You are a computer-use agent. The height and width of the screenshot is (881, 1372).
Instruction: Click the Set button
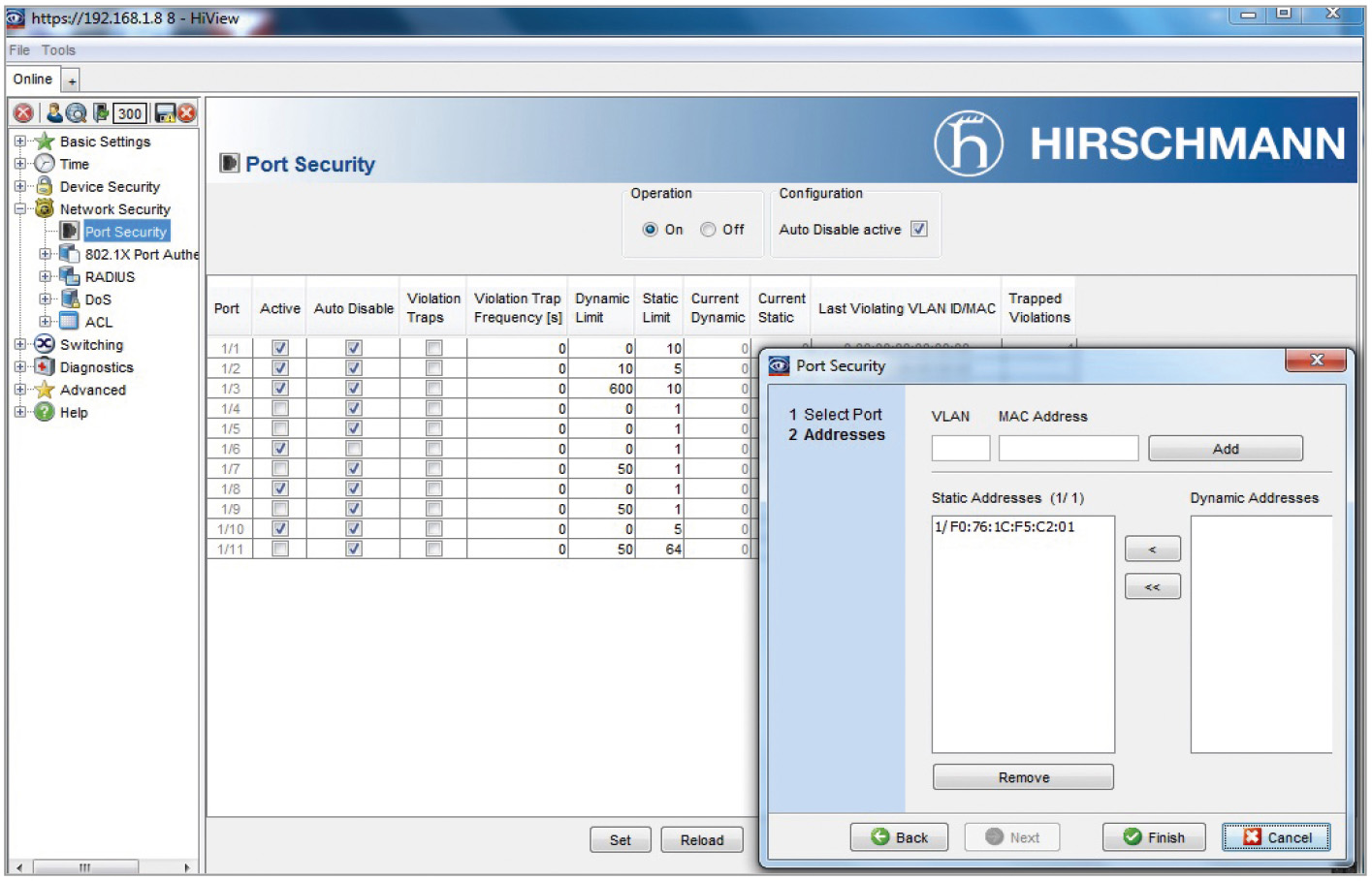click(621, 840)
